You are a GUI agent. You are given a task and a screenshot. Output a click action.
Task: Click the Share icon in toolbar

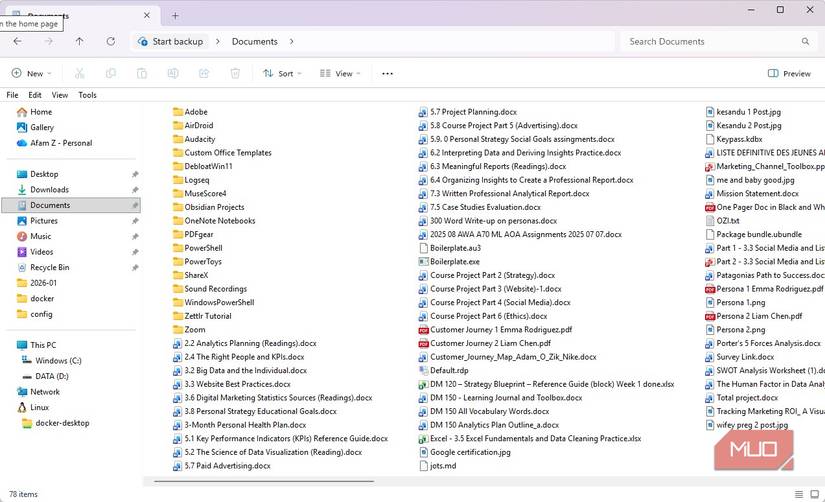pos(204,74)
